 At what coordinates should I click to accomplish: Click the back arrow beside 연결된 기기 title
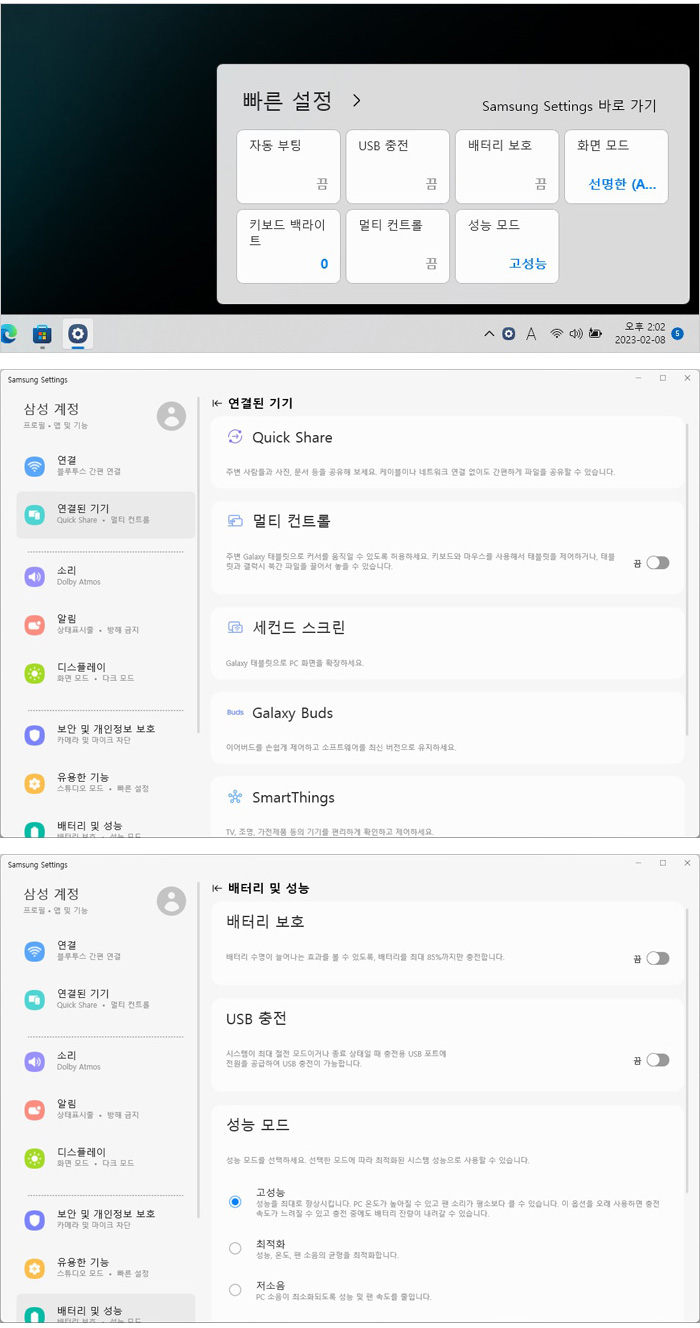(x=217, y=404)
